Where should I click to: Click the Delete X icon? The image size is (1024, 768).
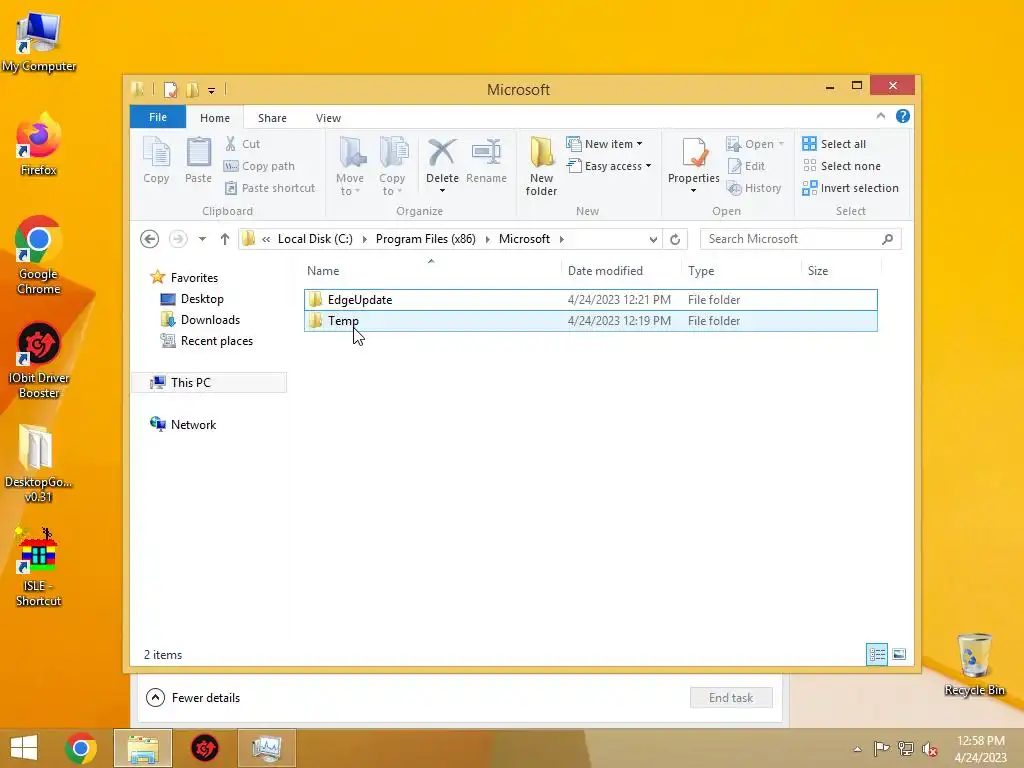pos(442,152)
